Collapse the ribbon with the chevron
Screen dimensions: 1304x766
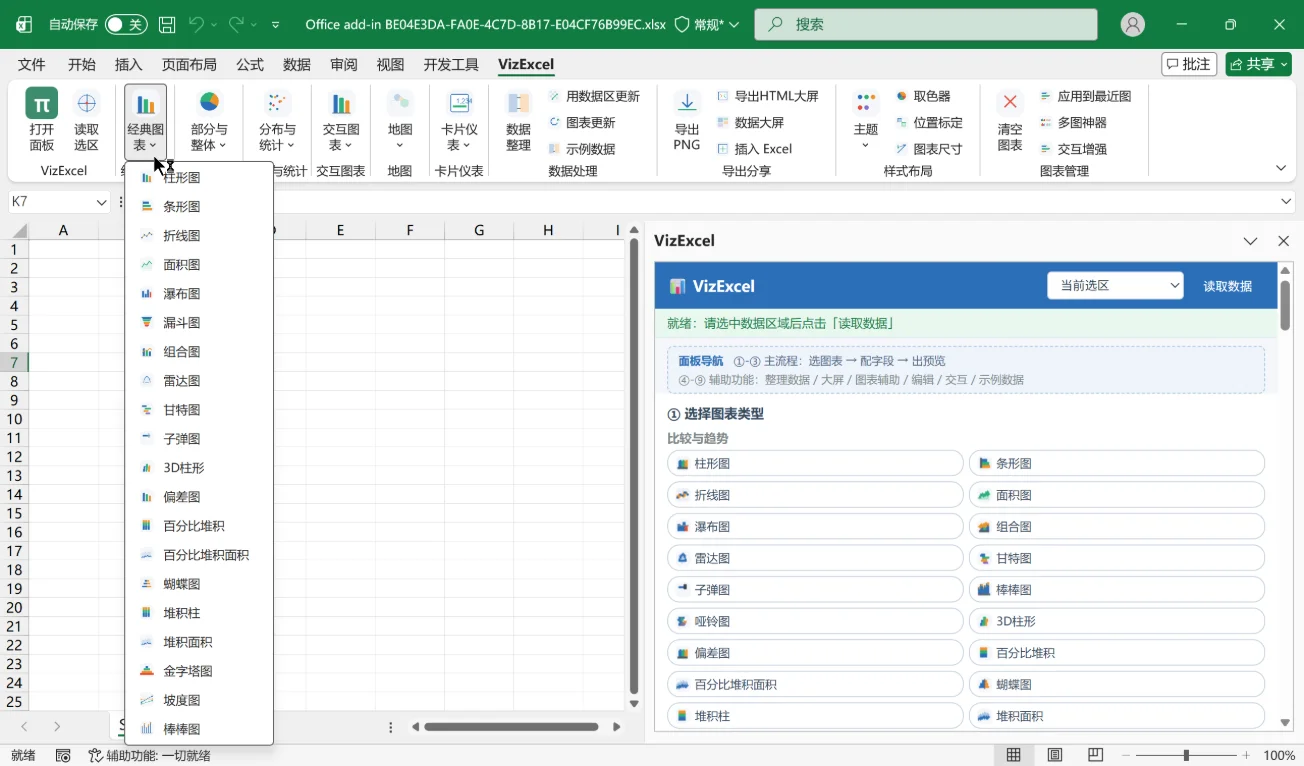1281,168
